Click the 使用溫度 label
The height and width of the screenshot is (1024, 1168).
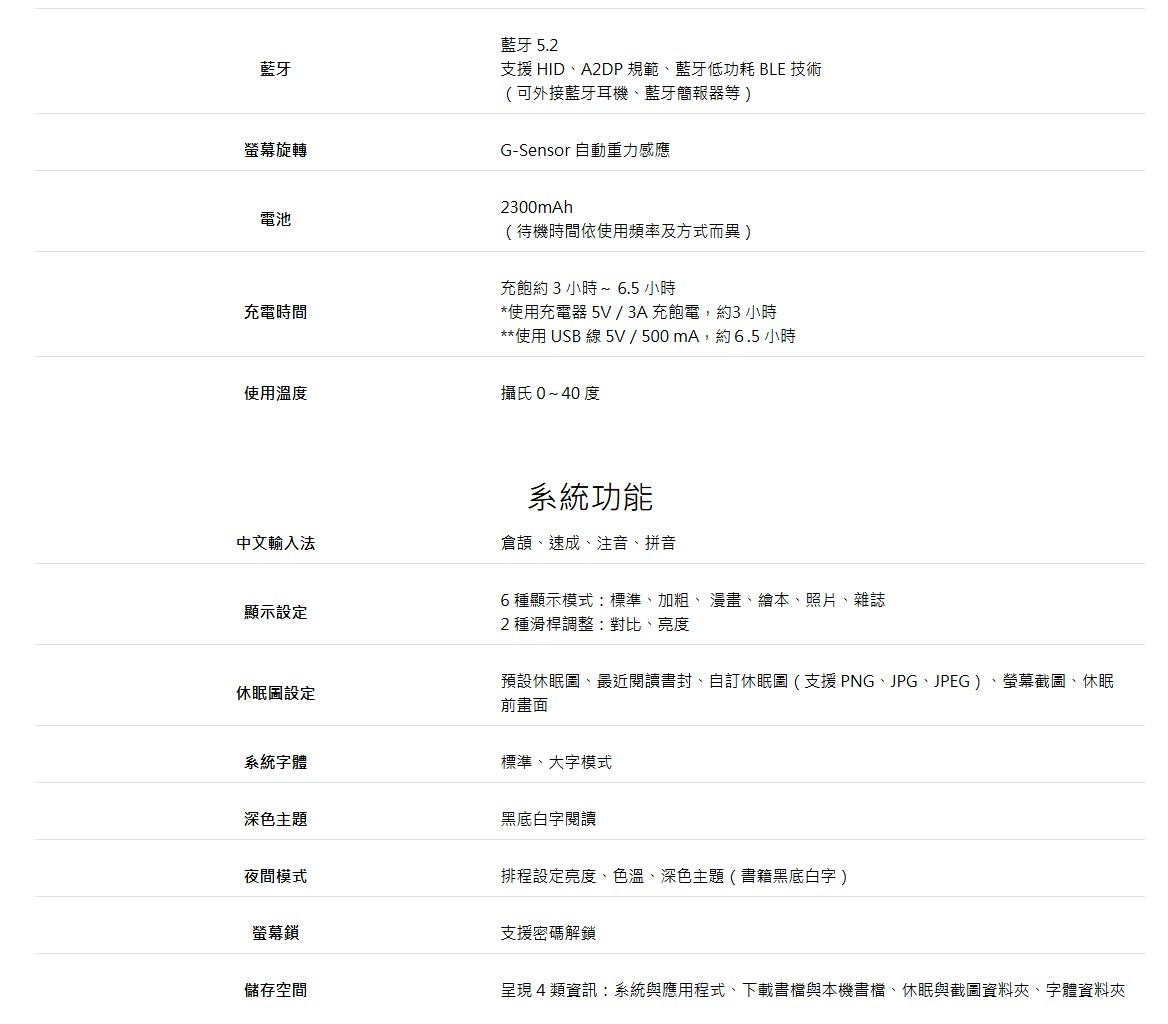point(275,393)
